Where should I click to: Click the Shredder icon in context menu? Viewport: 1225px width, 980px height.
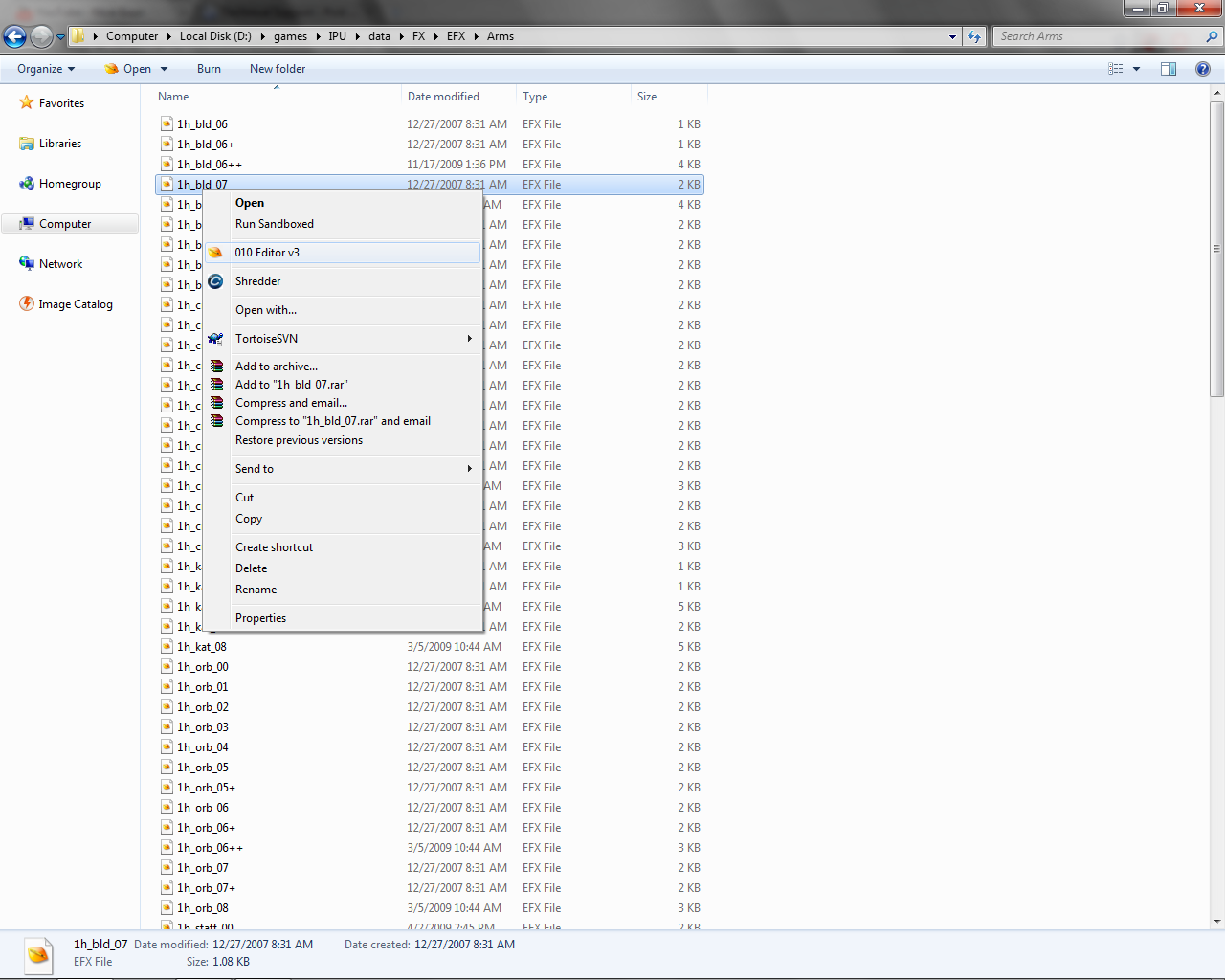215,281
